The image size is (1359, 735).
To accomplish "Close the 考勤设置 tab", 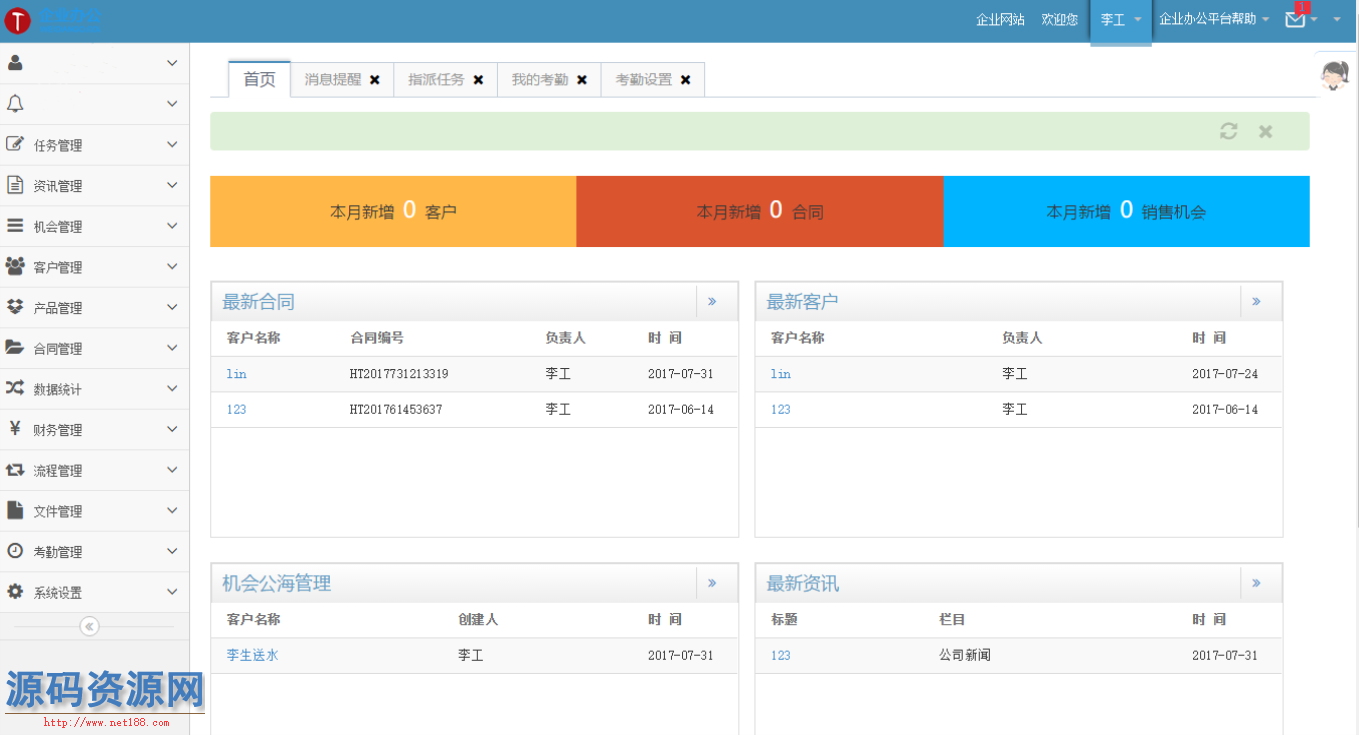I will click(x=685, y=80).
